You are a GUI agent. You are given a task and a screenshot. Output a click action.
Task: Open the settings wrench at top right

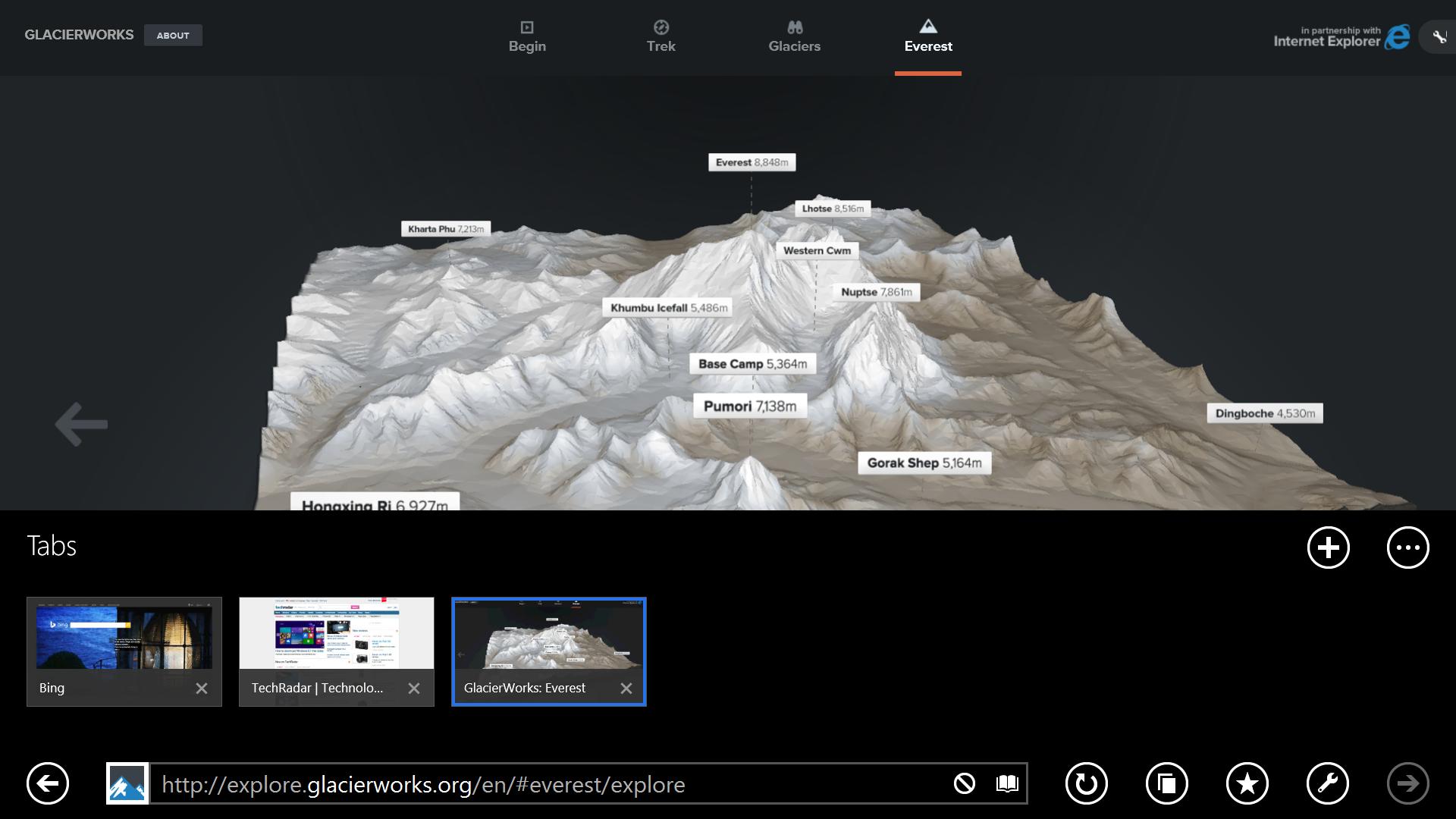(1439, 37)
